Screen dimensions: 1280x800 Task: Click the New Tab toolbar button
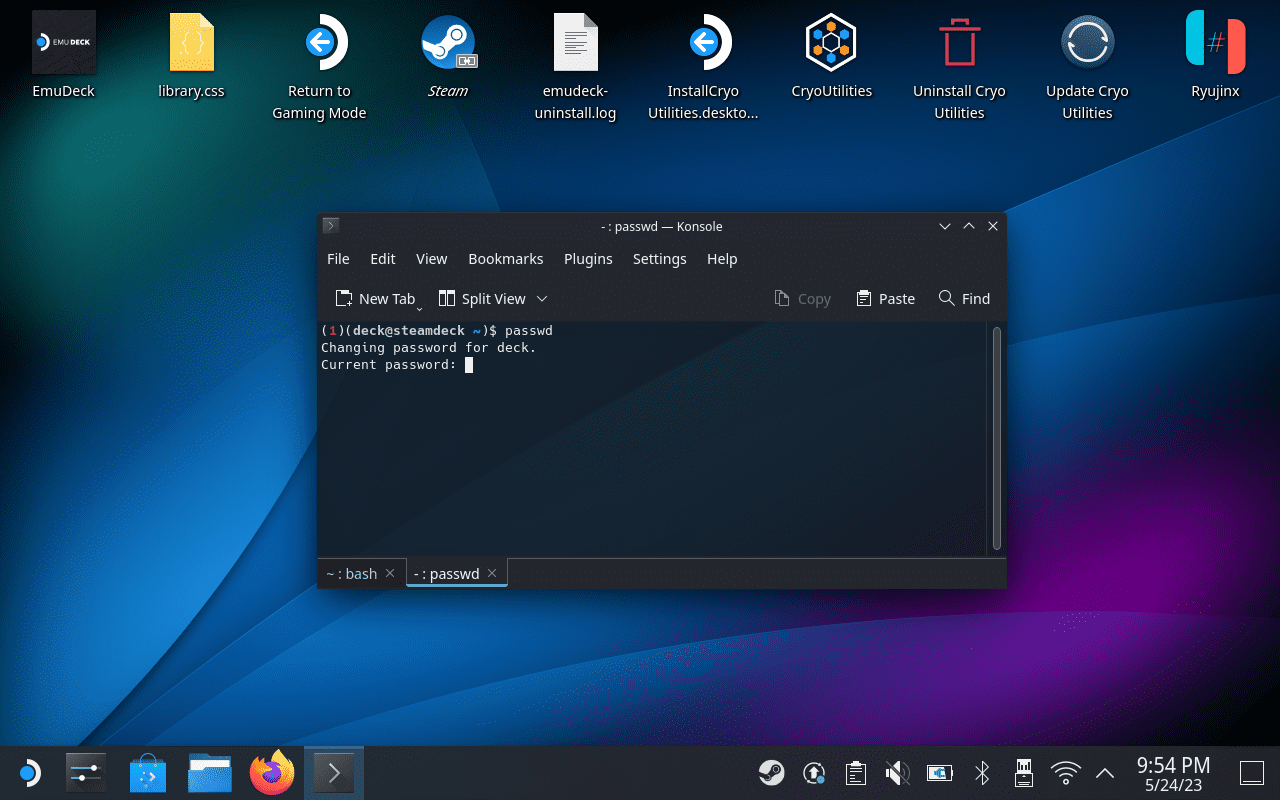pyautogui.click(x=375, y=298)
